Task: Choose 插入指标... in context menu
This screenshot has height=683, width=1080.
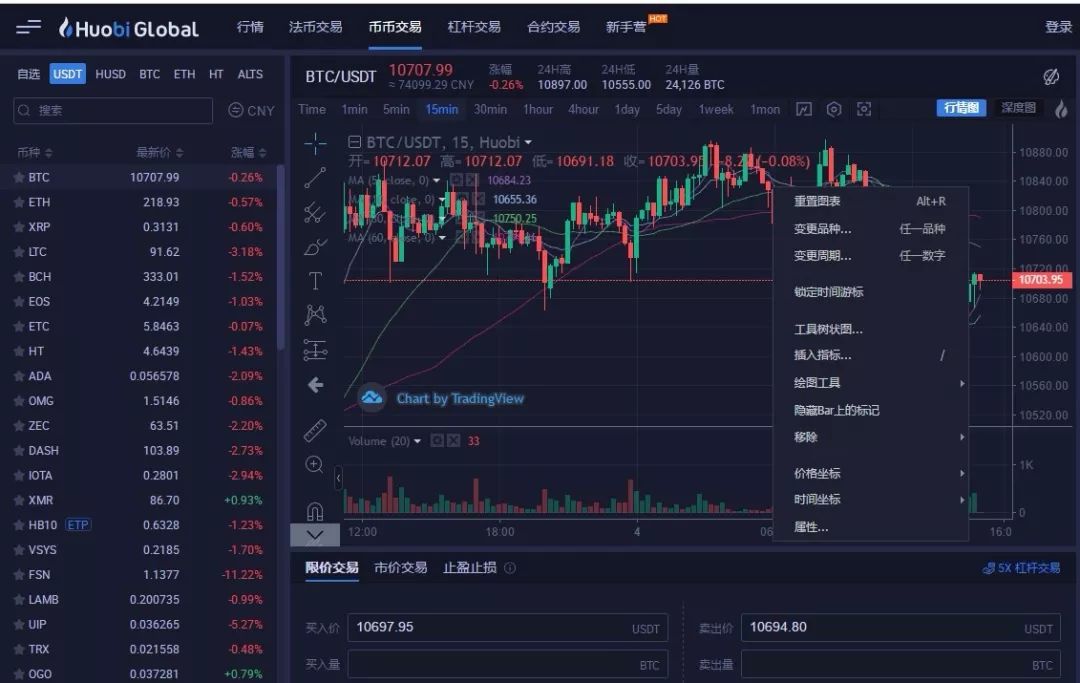Action: pyautogui.click(x=871, y=355)
